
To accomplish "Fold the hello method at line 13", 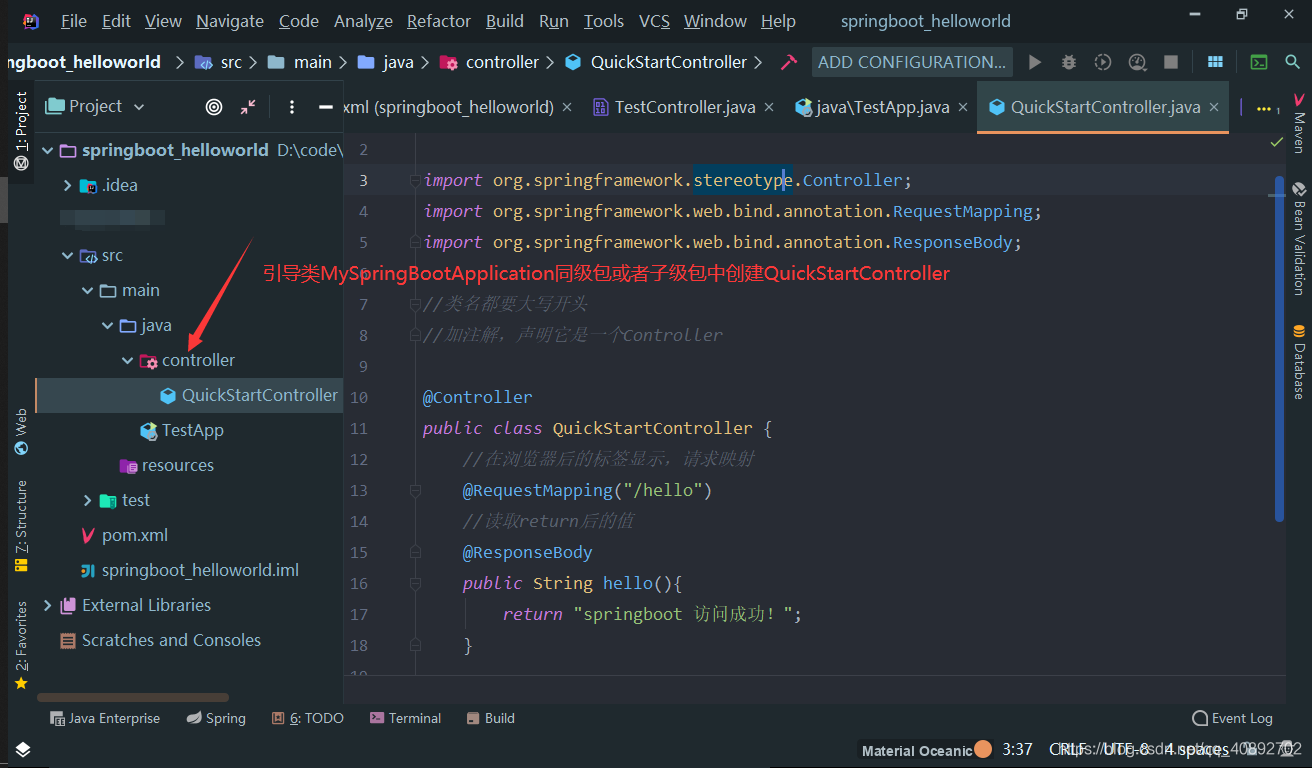I will (414, 491).
